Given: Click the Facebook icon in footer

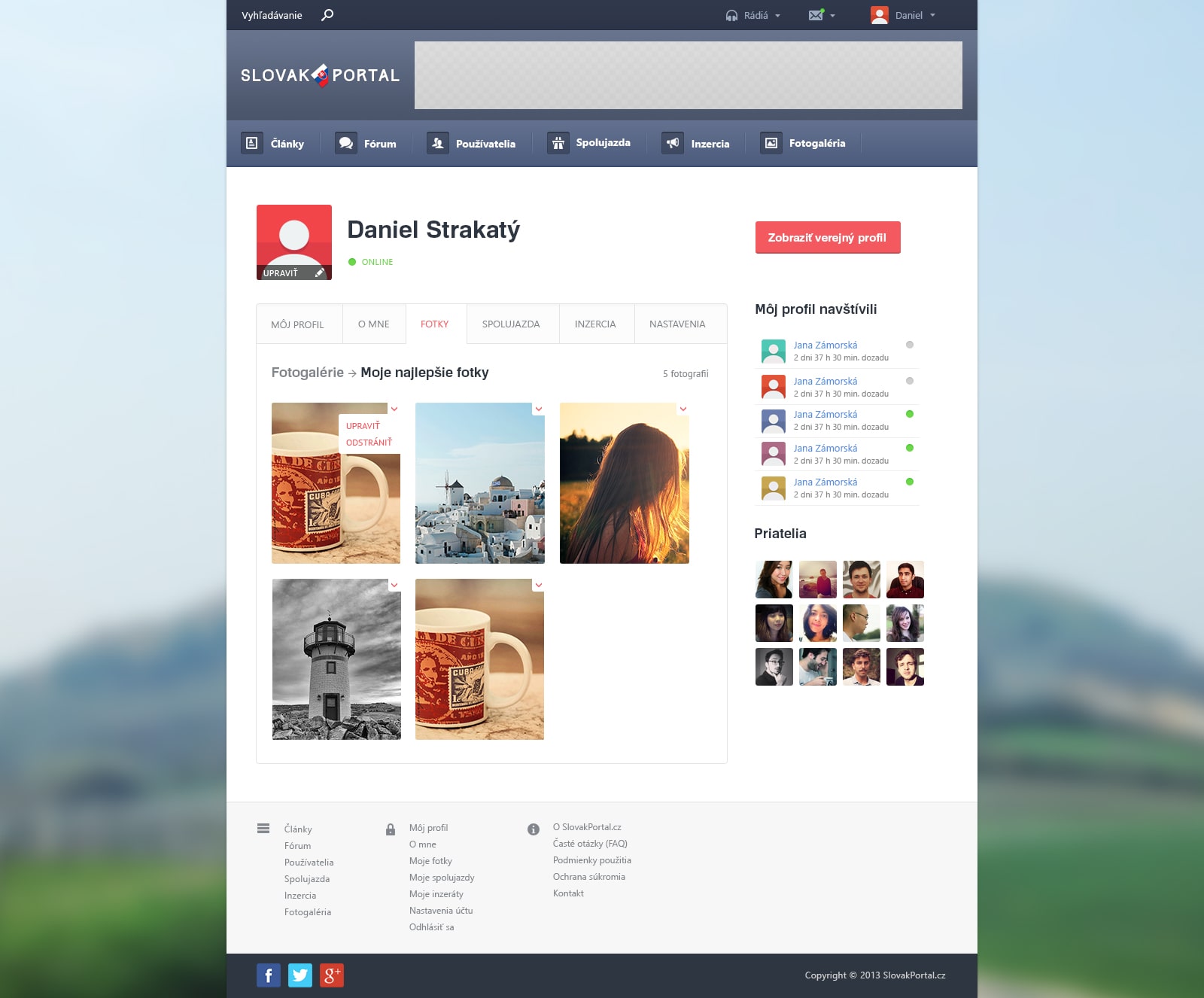Looking at the screenshot, I should (269, 975).
